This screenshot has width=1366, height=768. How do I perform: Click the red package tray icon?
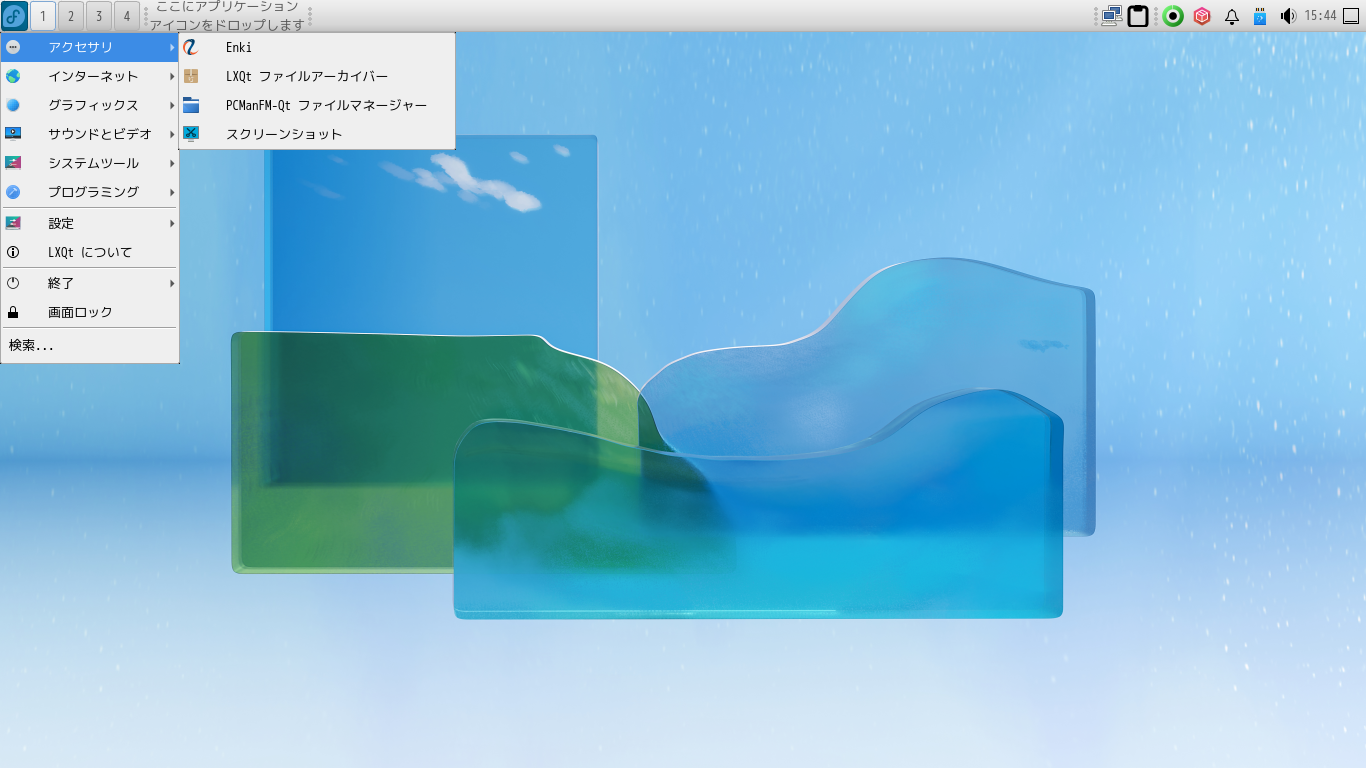point(1202,16)
